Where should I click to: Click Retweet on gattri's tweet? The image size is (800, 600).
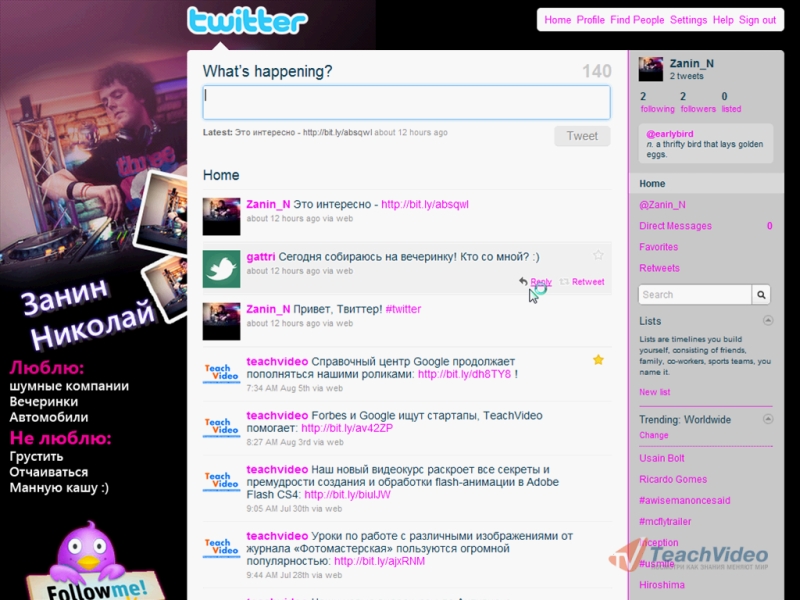pos(588,282)
